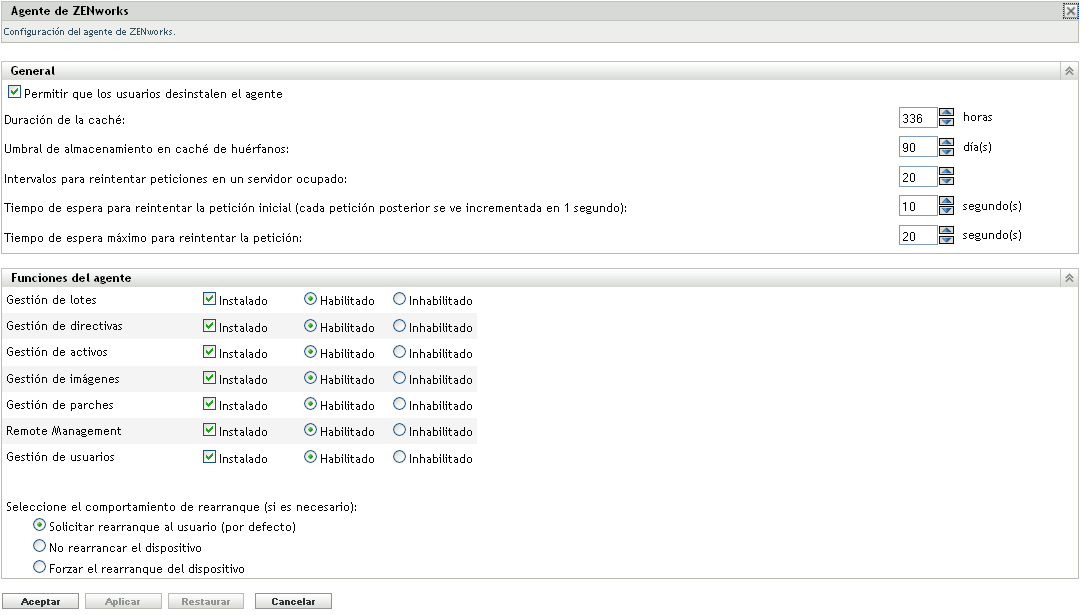Uncheck permitir que los usuarios desinstalen el agente
The height and width of the screenshot is (615, 1083).
(x=14, y=91)
